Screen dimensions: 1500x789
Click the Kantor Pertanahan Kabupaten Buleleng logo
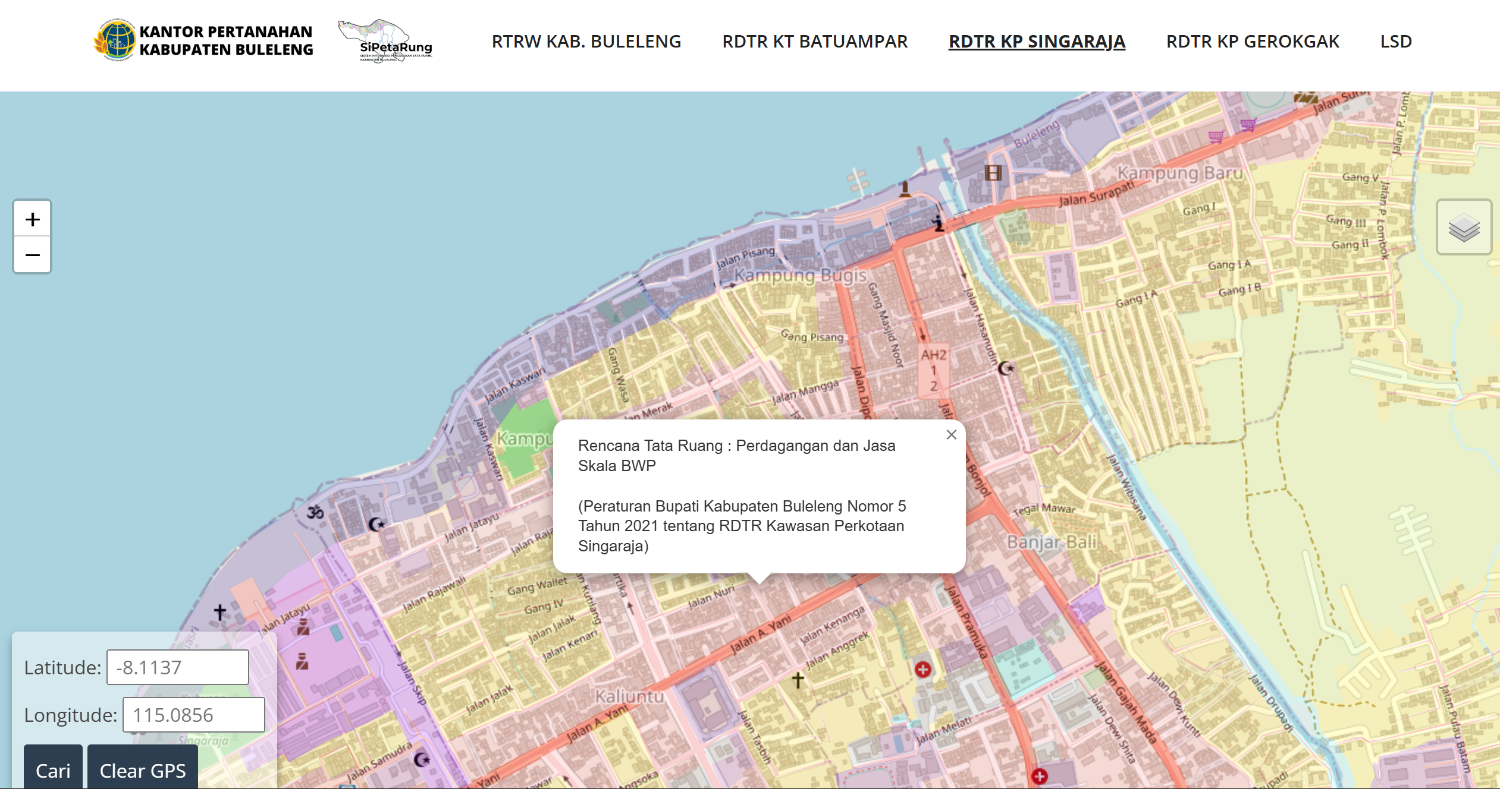203,41
